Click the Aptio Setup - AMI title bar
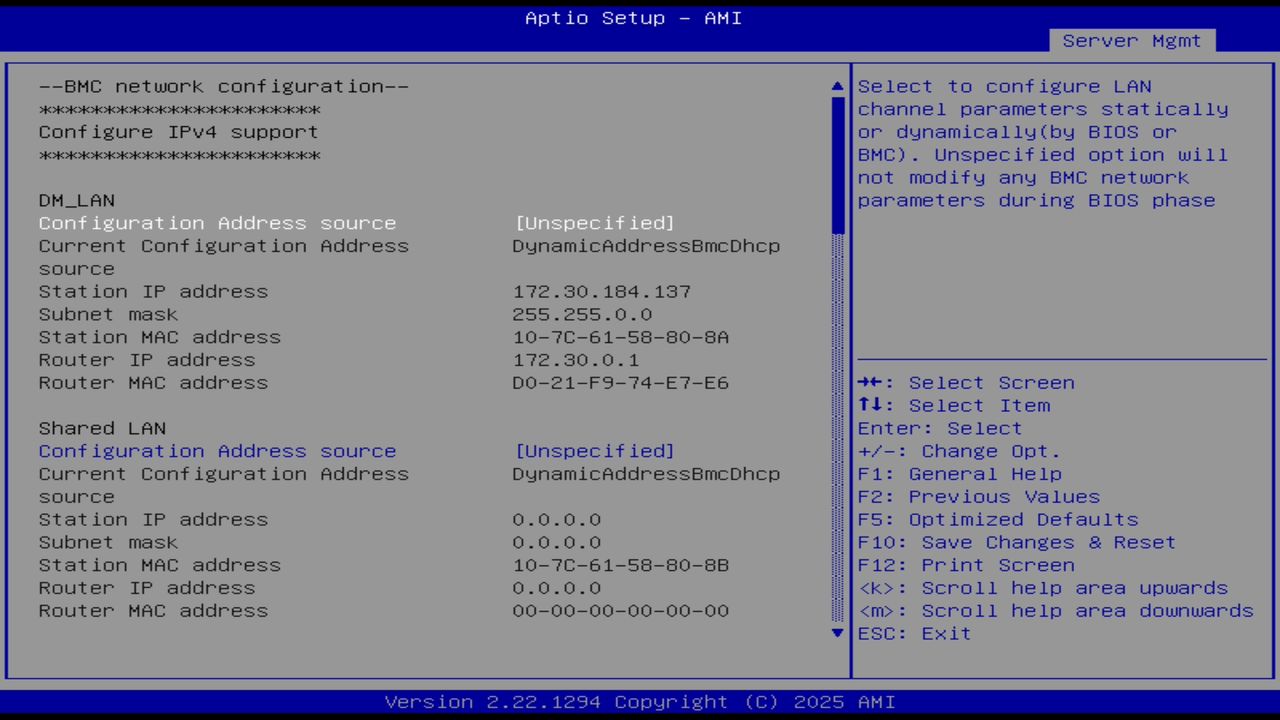Image resolution: width=1280 pixels, height=720 pixels. pyautogui.click(x=632, y=18)
